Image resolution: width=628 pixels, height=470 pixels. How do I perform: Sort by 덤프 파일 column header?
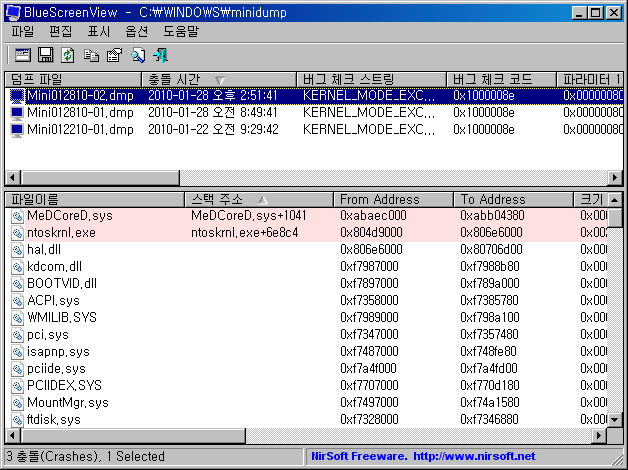pyautogui.click(x=73, y=79)
